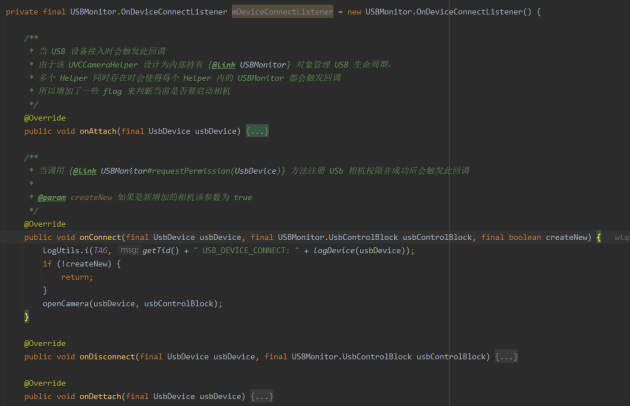This screenshot has height=406, width=630.
Task: Click the UVCCameraHelper word in the comment
Action: point(103,65)
